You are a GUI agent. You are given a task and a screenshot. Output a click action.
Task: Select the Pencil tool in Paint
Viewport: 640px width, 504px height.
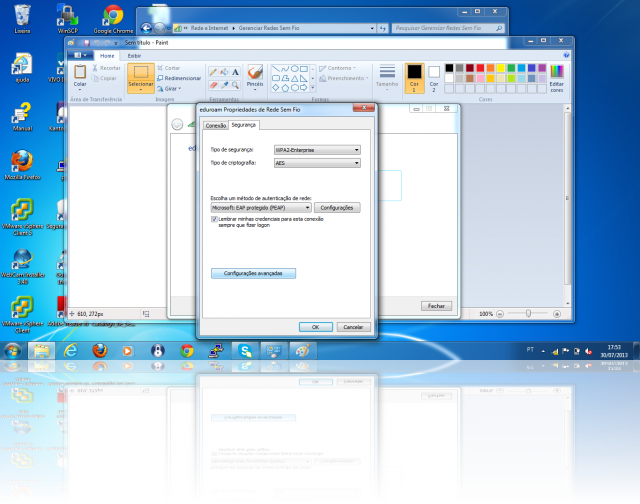(213, 72)
